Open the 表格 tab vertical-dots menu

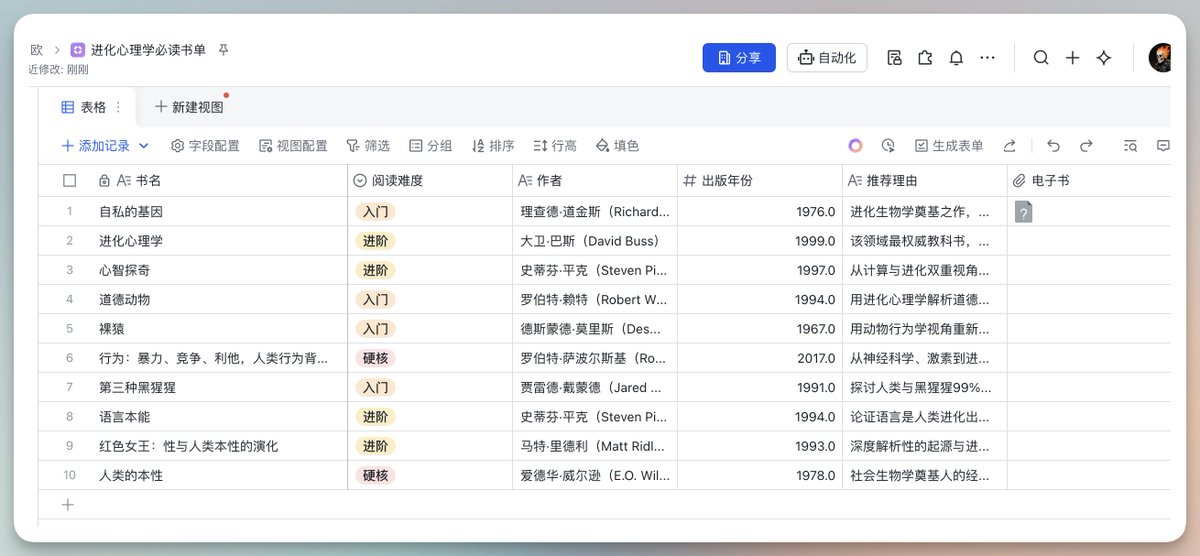(x=118, y=107)
